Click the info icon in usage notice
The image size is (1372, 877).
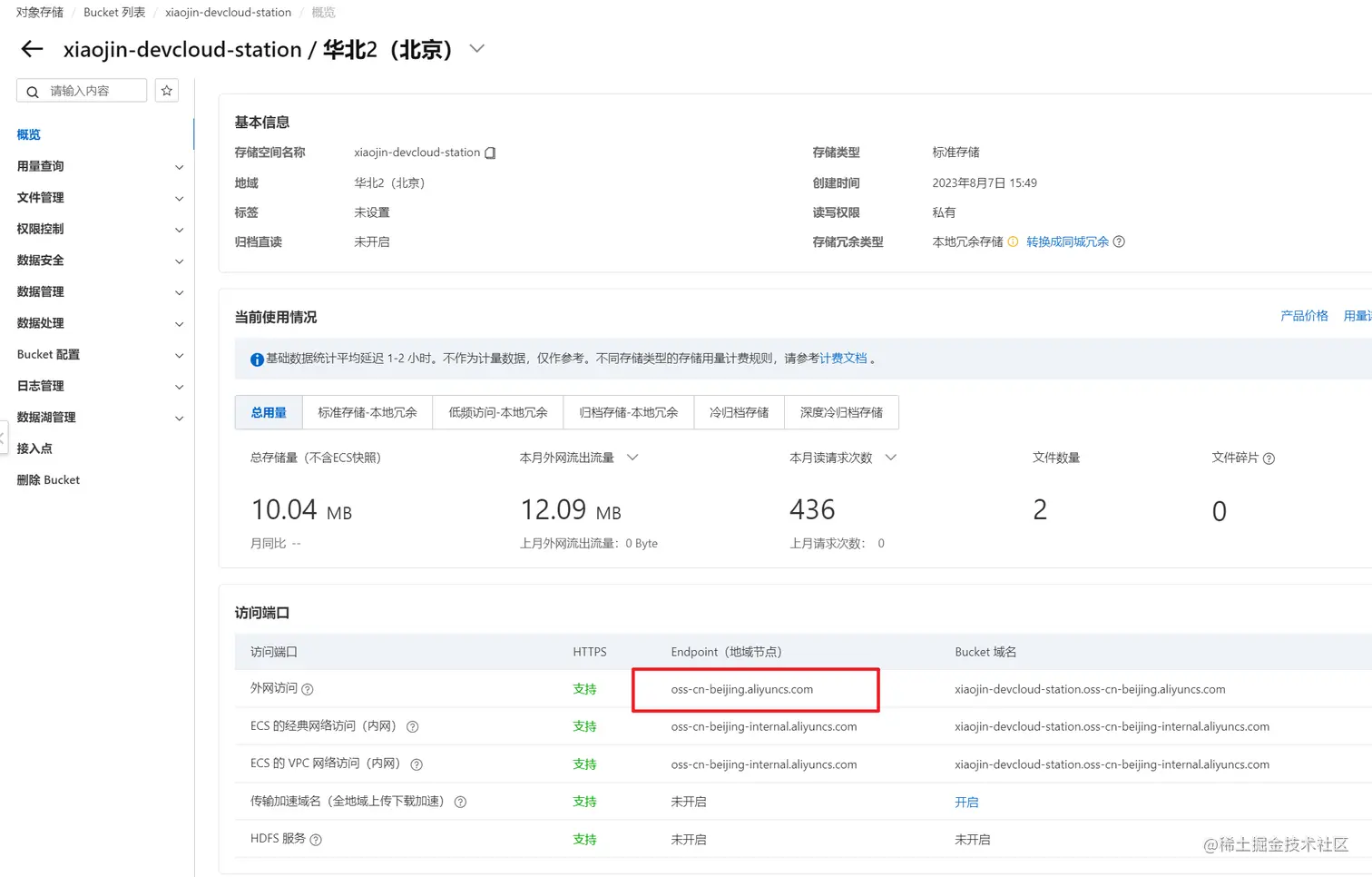(x=257, y=360)
